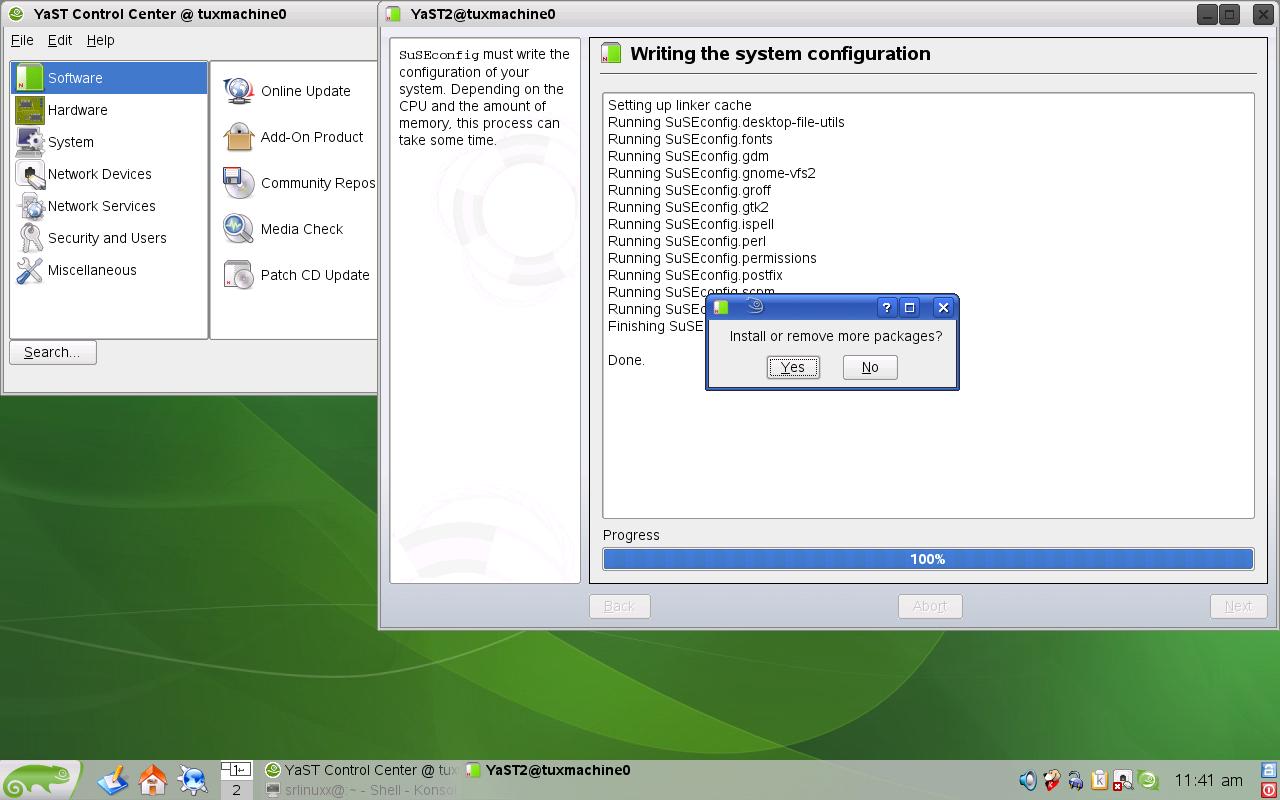1280x800 pixels.
Task: Click the 'Running SuSEconfig.gtk2' log line
Action: pyautogui.click(x=688, y=207)
